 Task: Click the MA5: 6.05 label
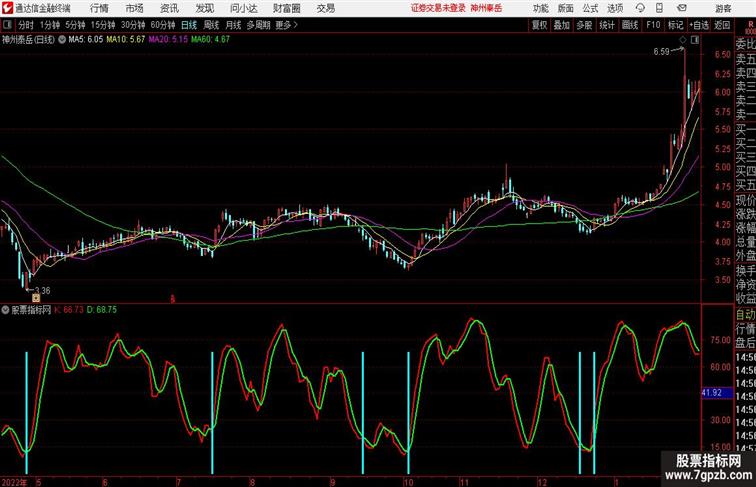(85, 40)
